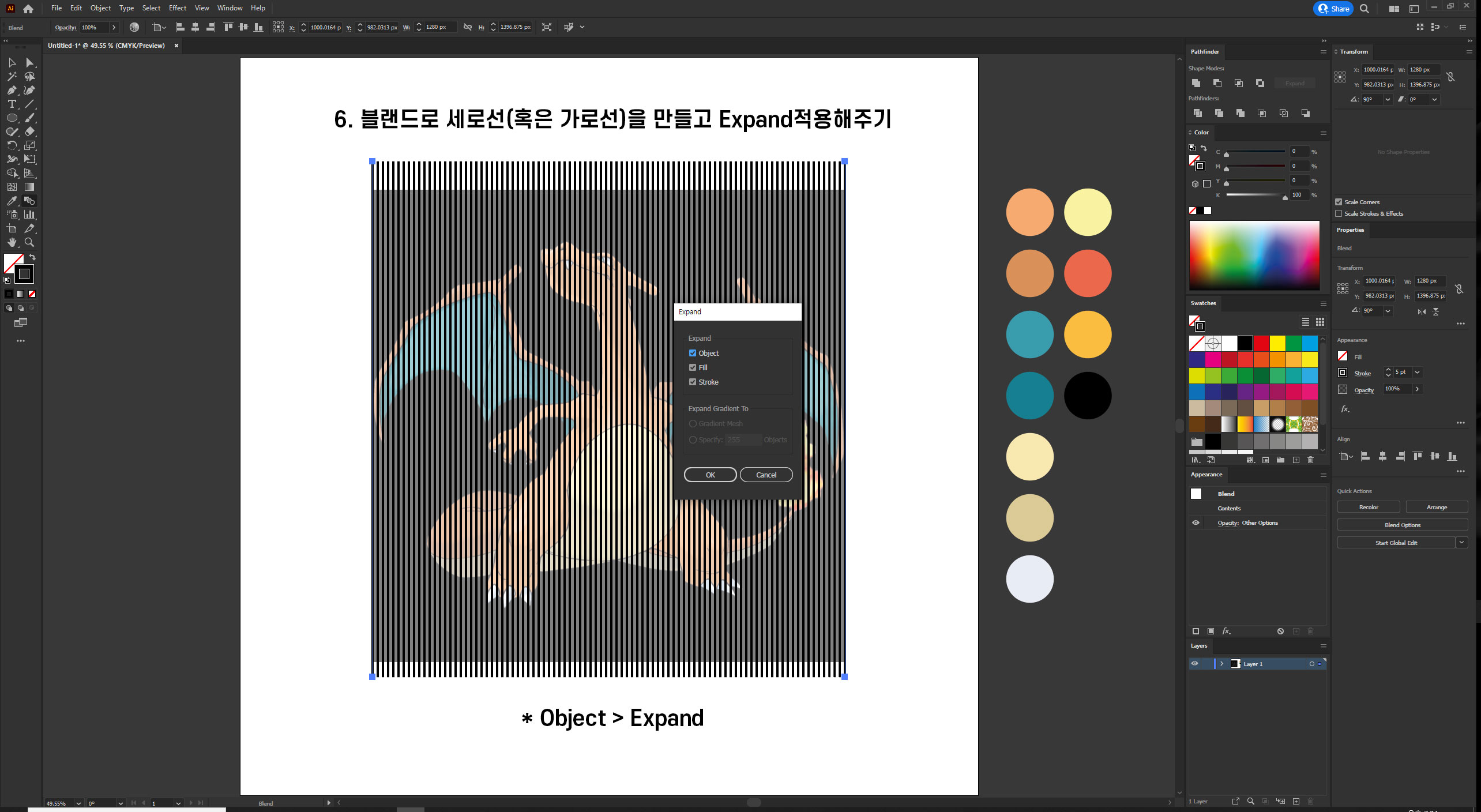Select Gradient Mesh radio option
1481x812 pixels.
point(693,423)
